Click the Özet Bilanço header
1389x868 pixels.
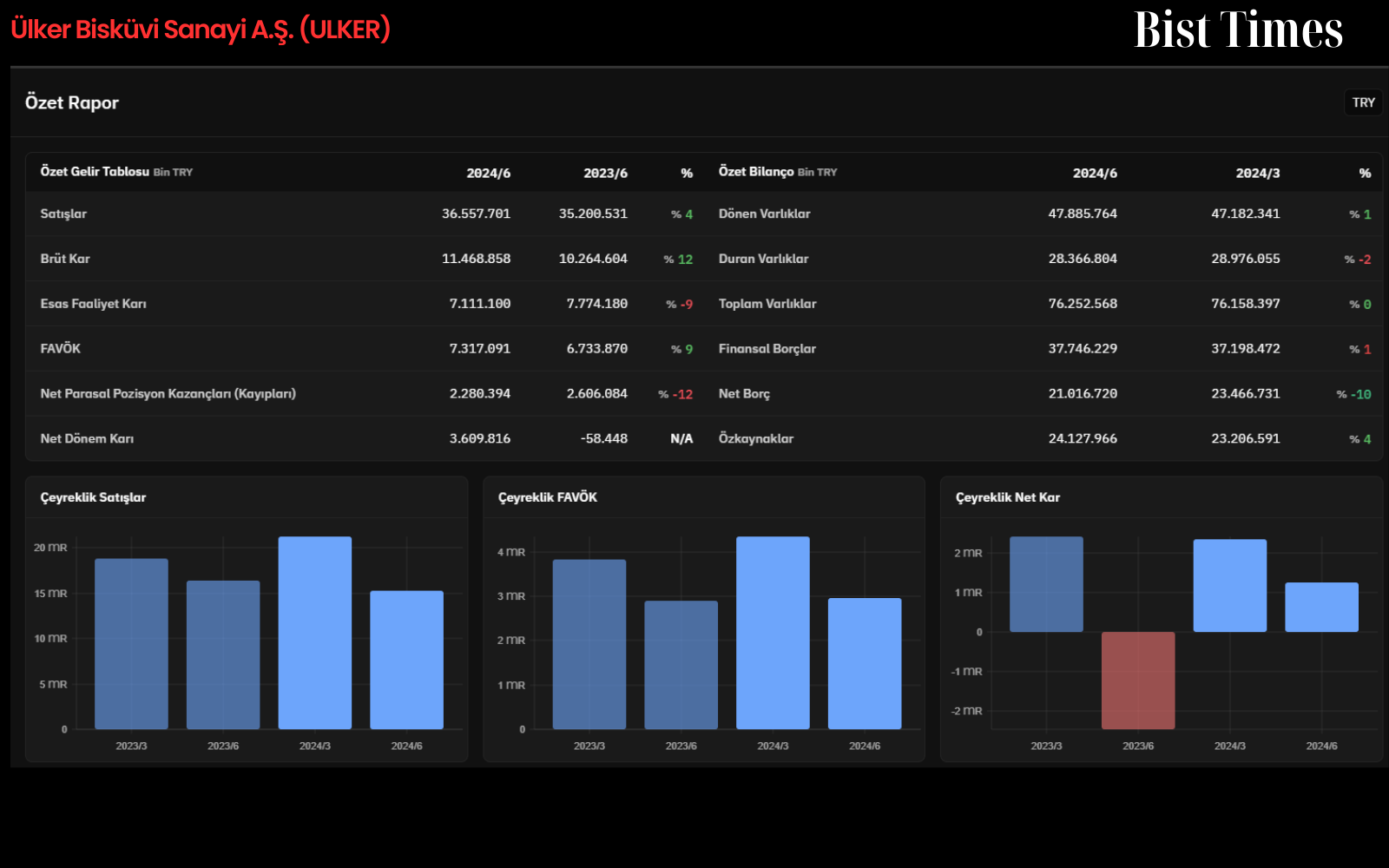756,172
